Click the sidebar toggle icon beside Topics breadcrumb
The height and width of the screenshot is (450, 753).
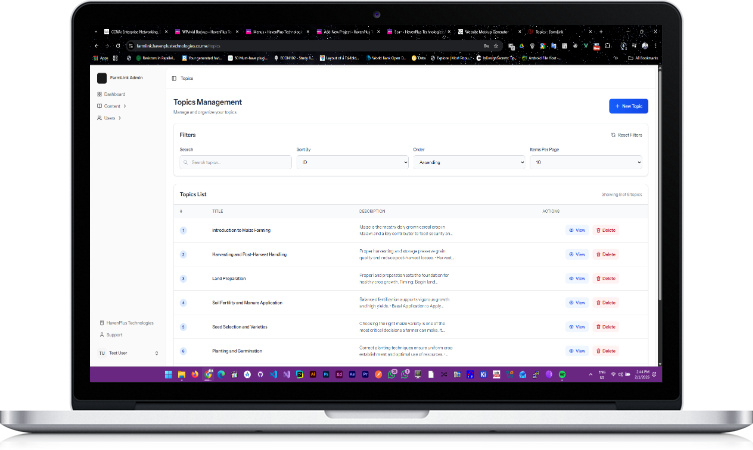[173, 77]
